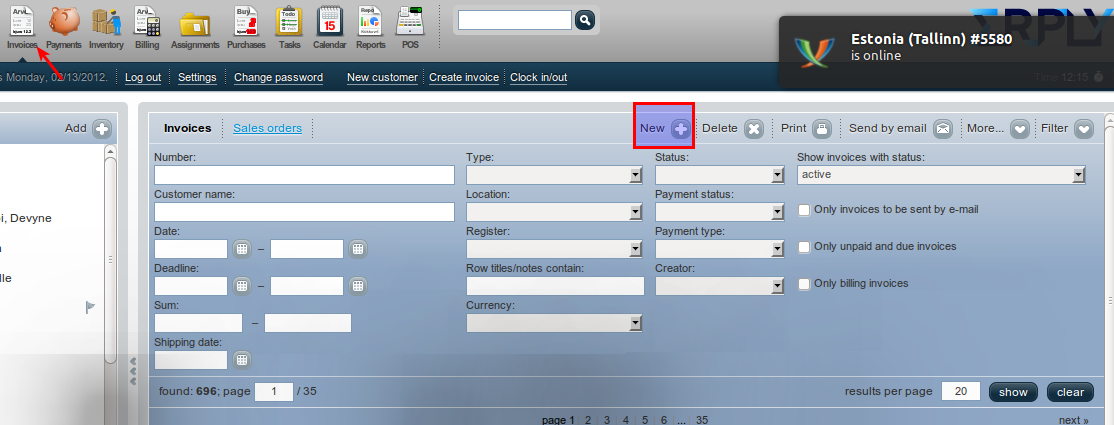Open the Currency dropdown

point(554,323)
